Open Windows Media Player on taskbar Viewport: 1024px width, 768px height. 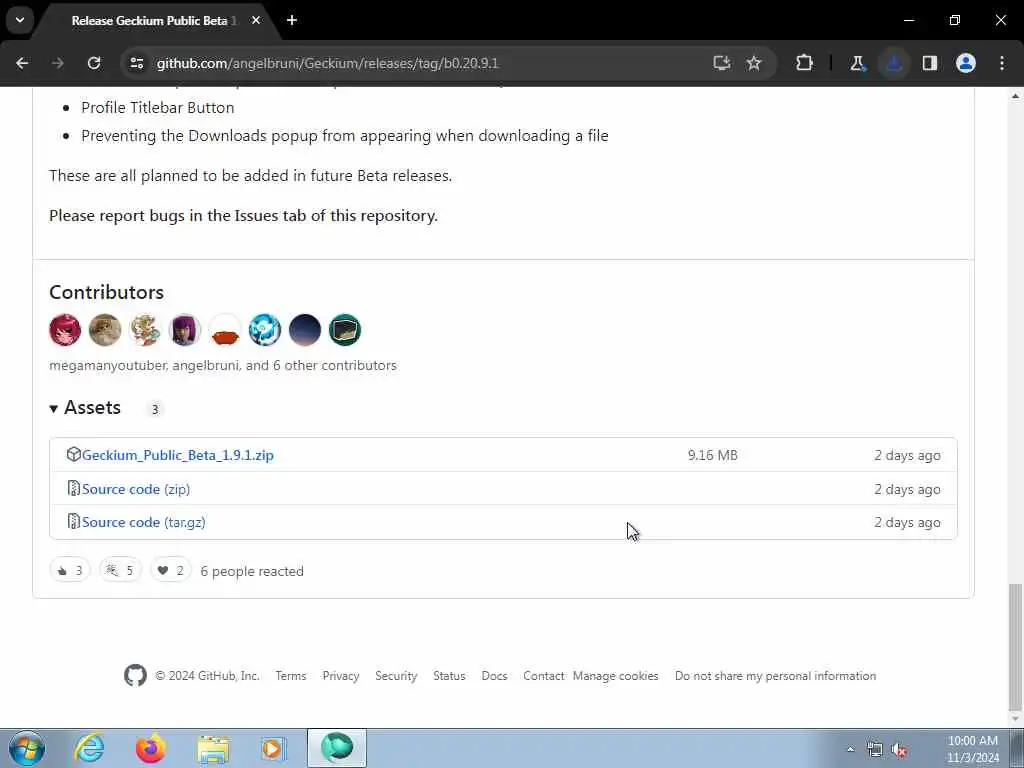click(273, 748)
